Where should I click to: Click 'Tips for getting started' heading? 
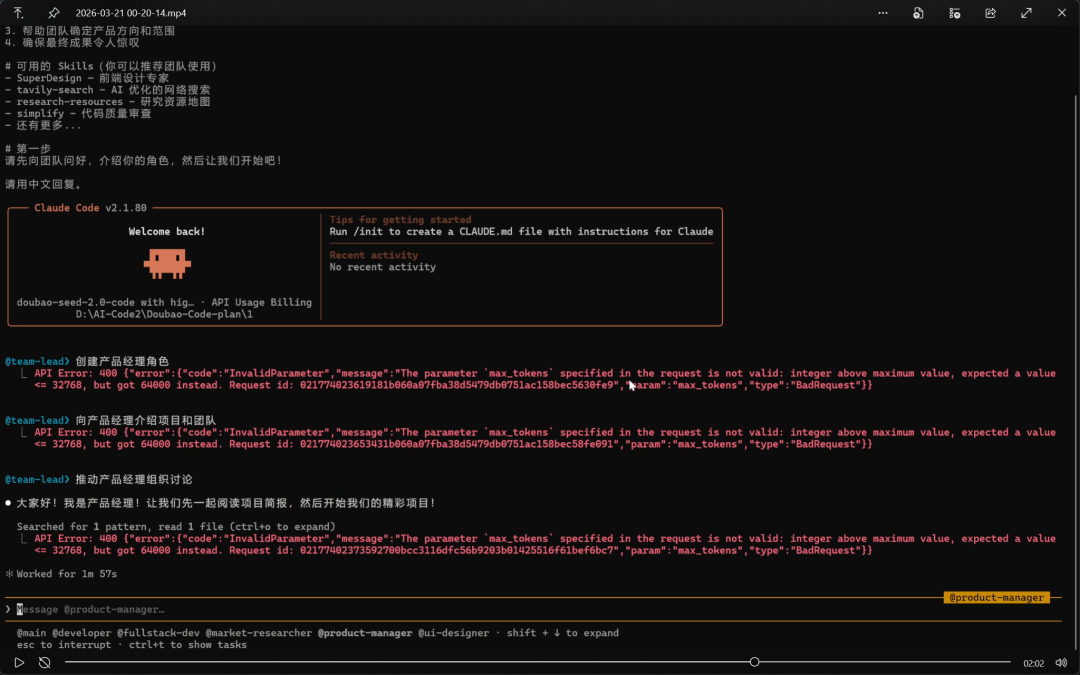[400, 220]
